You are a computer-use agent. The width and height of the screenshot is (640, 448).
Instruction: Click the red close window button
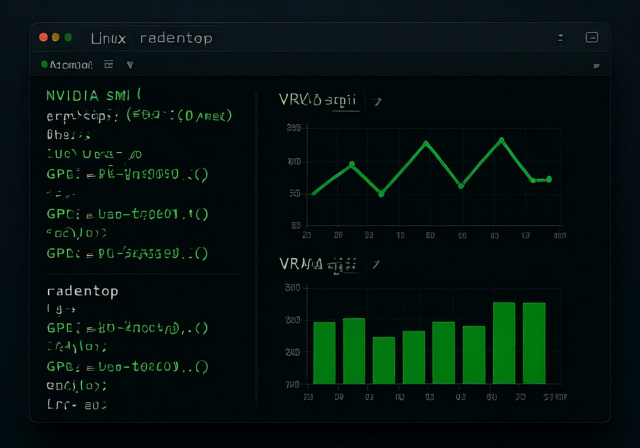43,38
